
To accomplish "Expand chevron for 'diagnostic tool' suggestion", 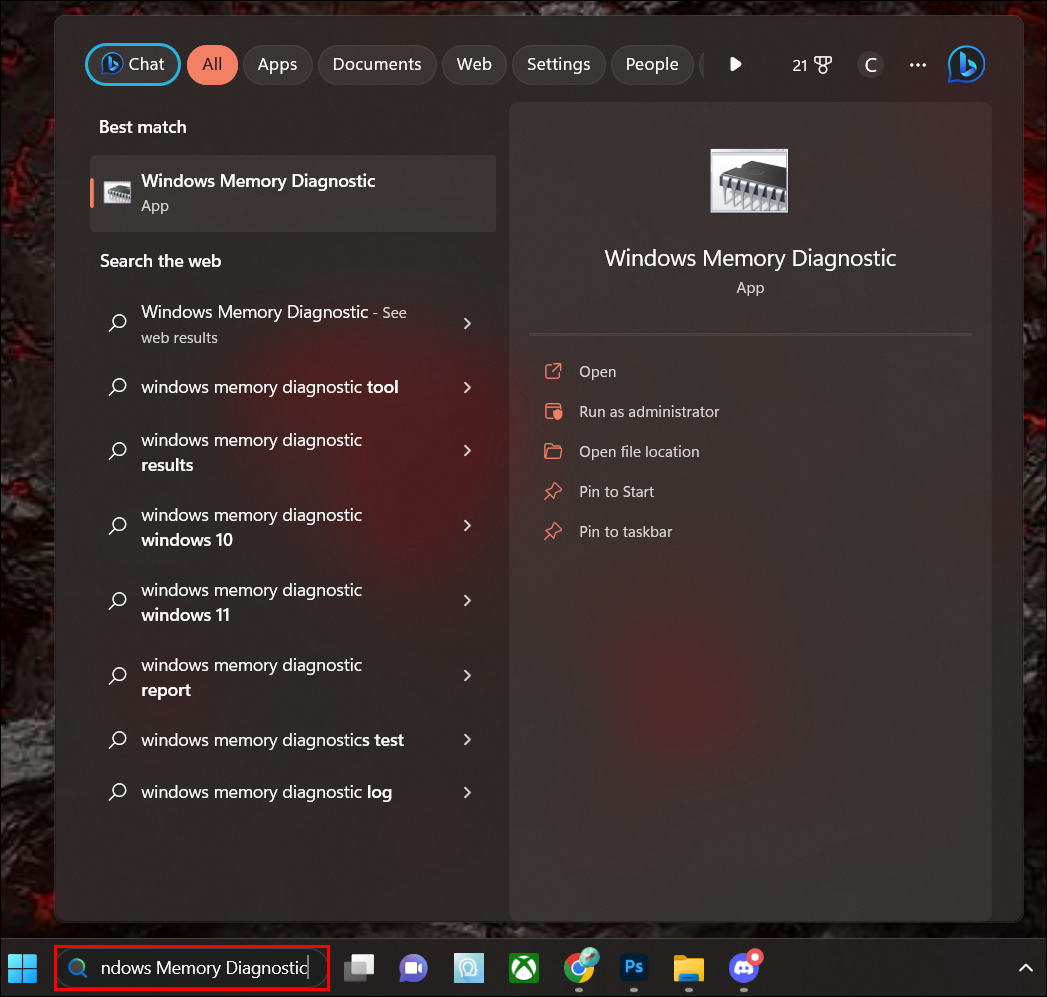I will click(467, 387).
